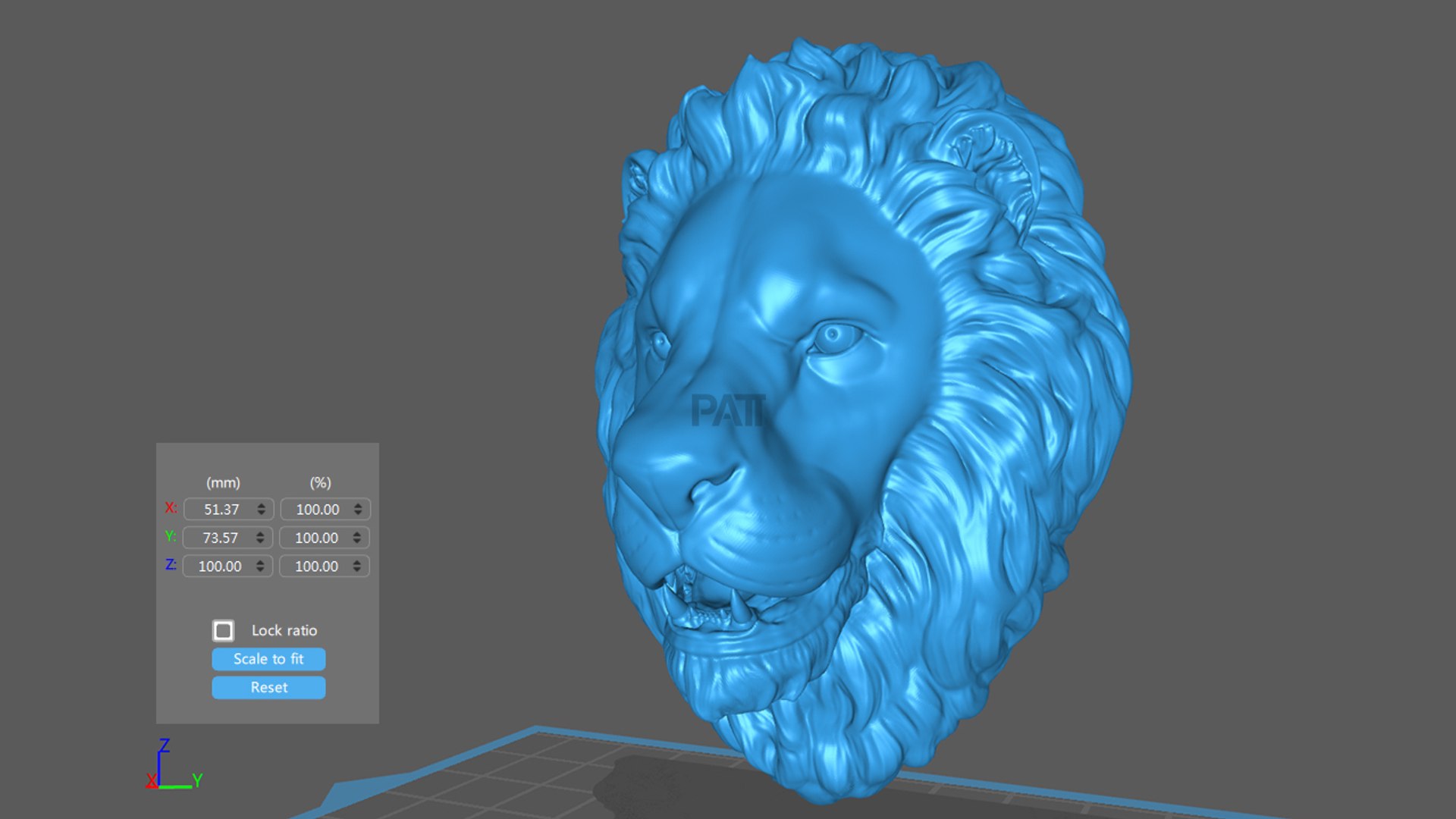This screenshot has width=1456, height=819.
Task: Click the X percent spinner arrows
Action: (358, 509)
